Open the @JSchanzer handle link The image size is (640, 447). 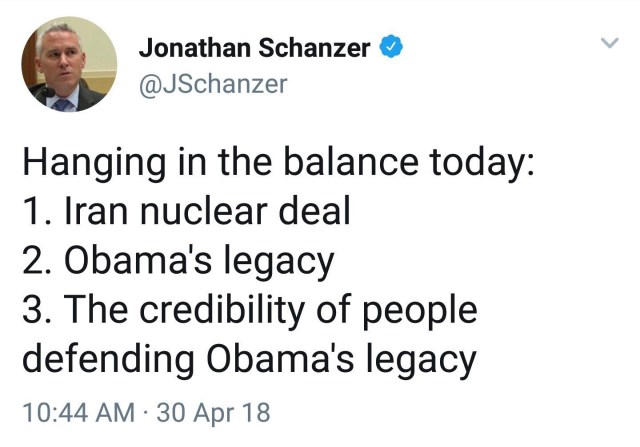[x=211, y=85]
